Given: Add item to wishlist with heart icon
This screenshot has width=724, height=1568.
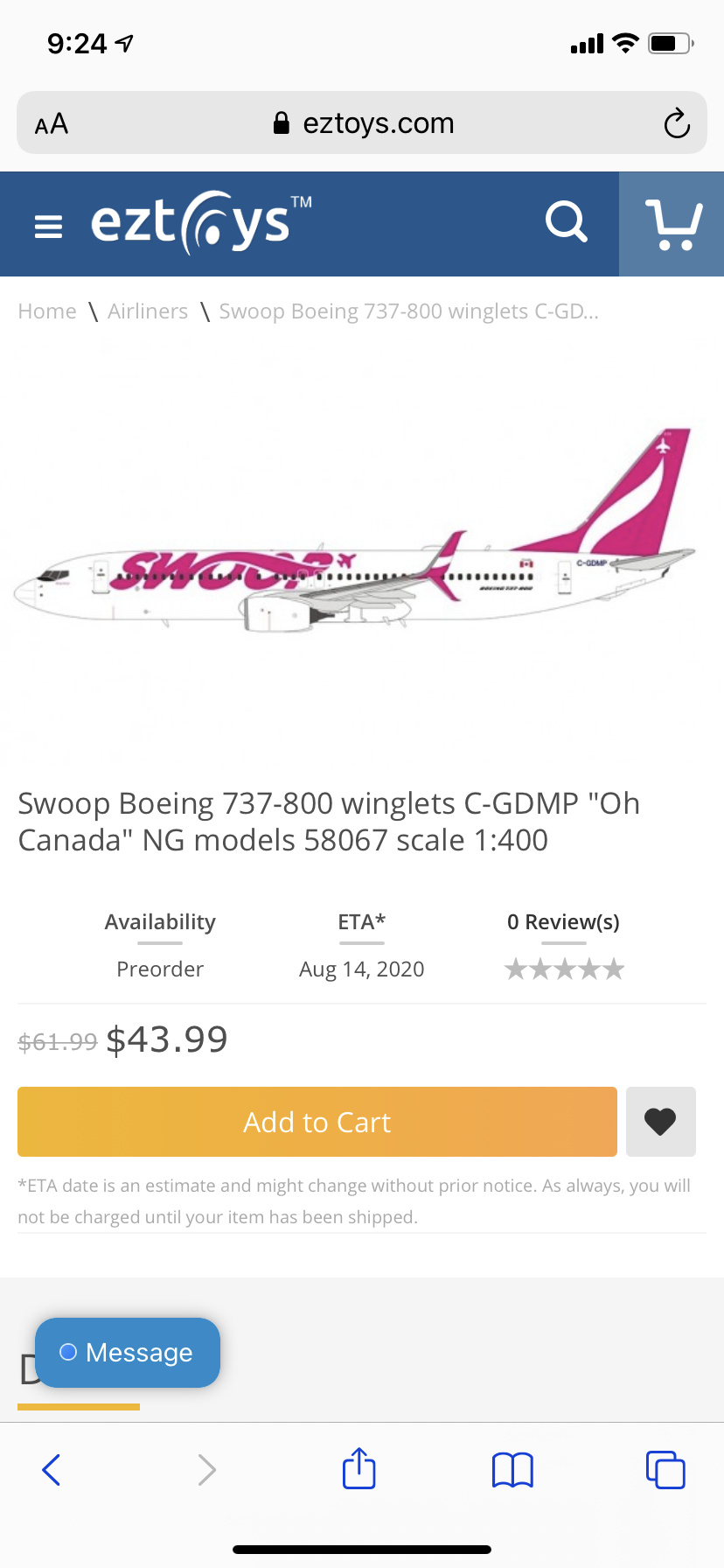Looking at the screenshot, I should point(660,1122).
